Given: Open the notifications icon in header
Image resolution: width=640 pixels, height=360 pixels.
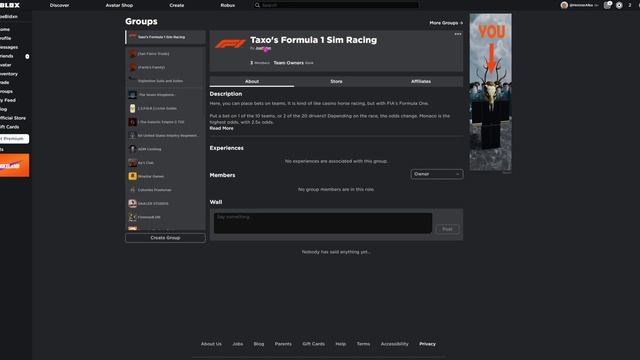Looking at the screenshot, I should tap(608, 5).
